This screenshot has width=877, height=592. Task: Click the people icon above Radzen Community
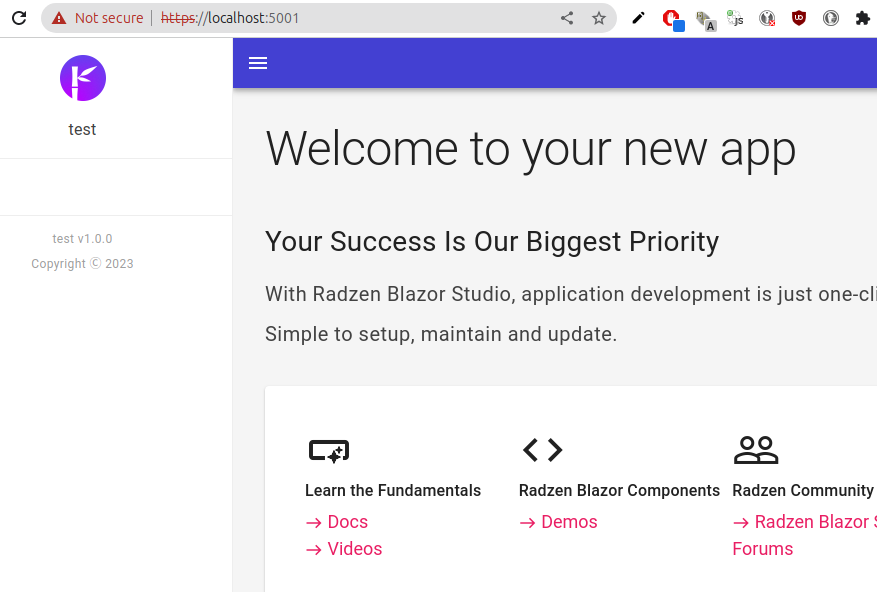pos(756,450)
